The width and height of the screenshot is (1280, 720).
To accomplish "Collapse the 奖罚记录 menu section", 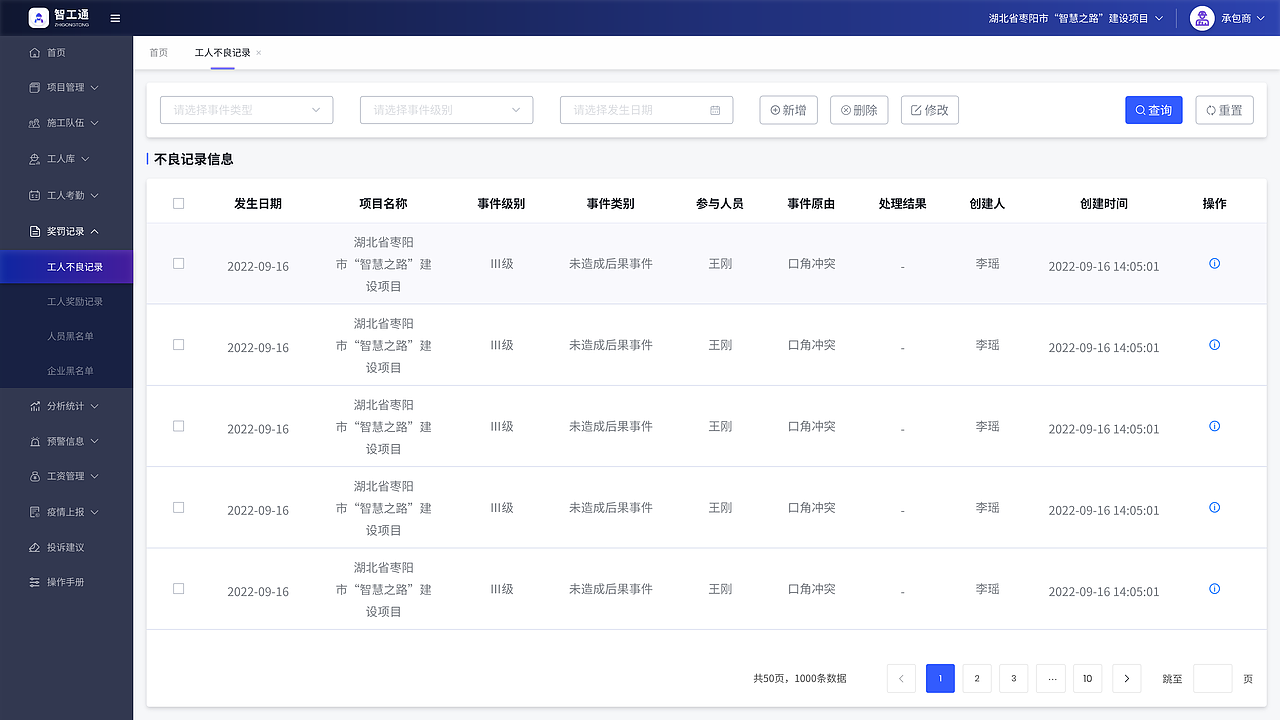I will [x=65, y=230].
